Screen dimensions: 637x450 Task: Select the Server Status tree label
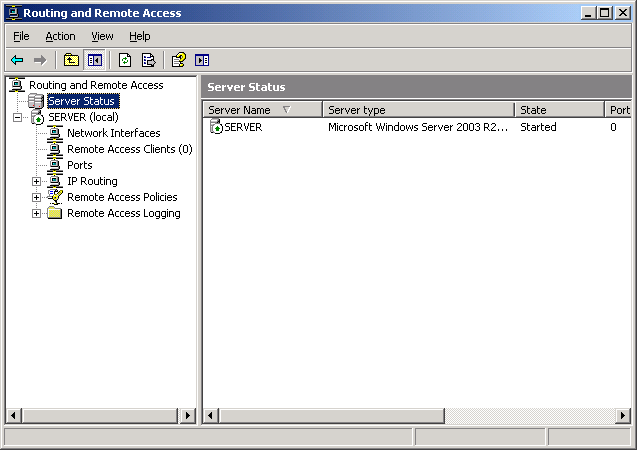point(83,101)
